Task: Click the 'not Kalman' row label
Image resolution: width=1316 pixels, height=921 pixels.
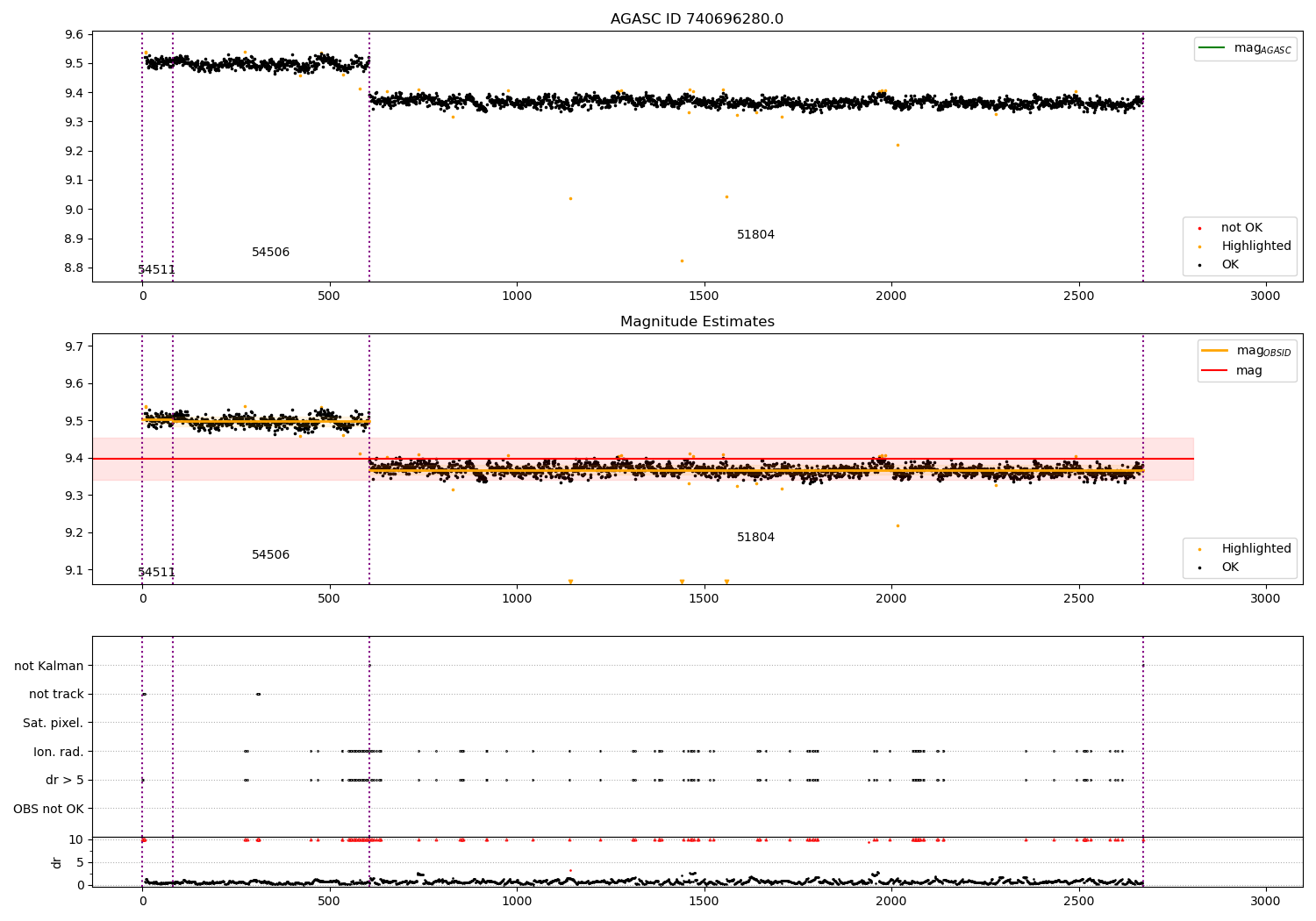Action: 49,666
